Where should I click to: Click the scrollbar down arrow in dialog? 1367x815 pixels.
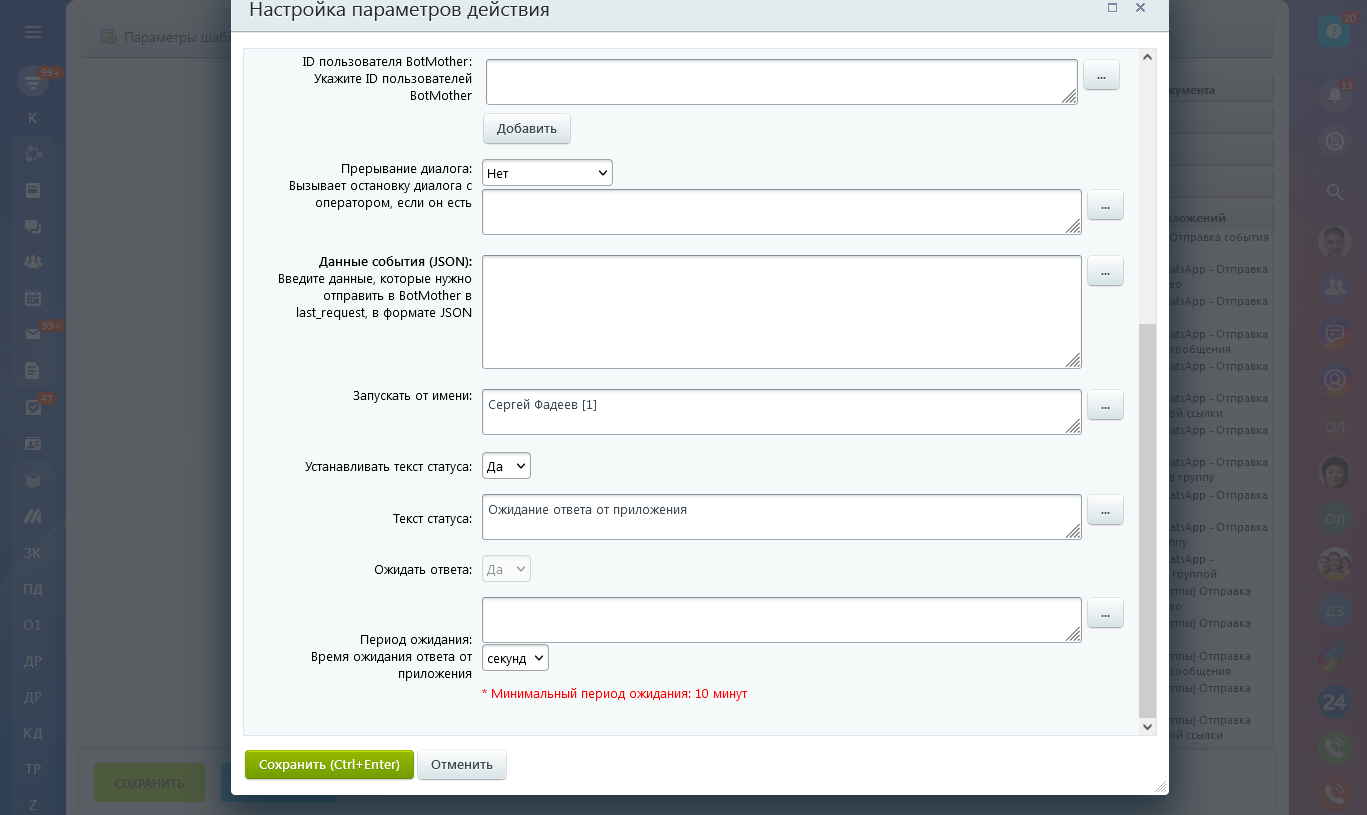pyautogui.click(x=1147, y=727)
